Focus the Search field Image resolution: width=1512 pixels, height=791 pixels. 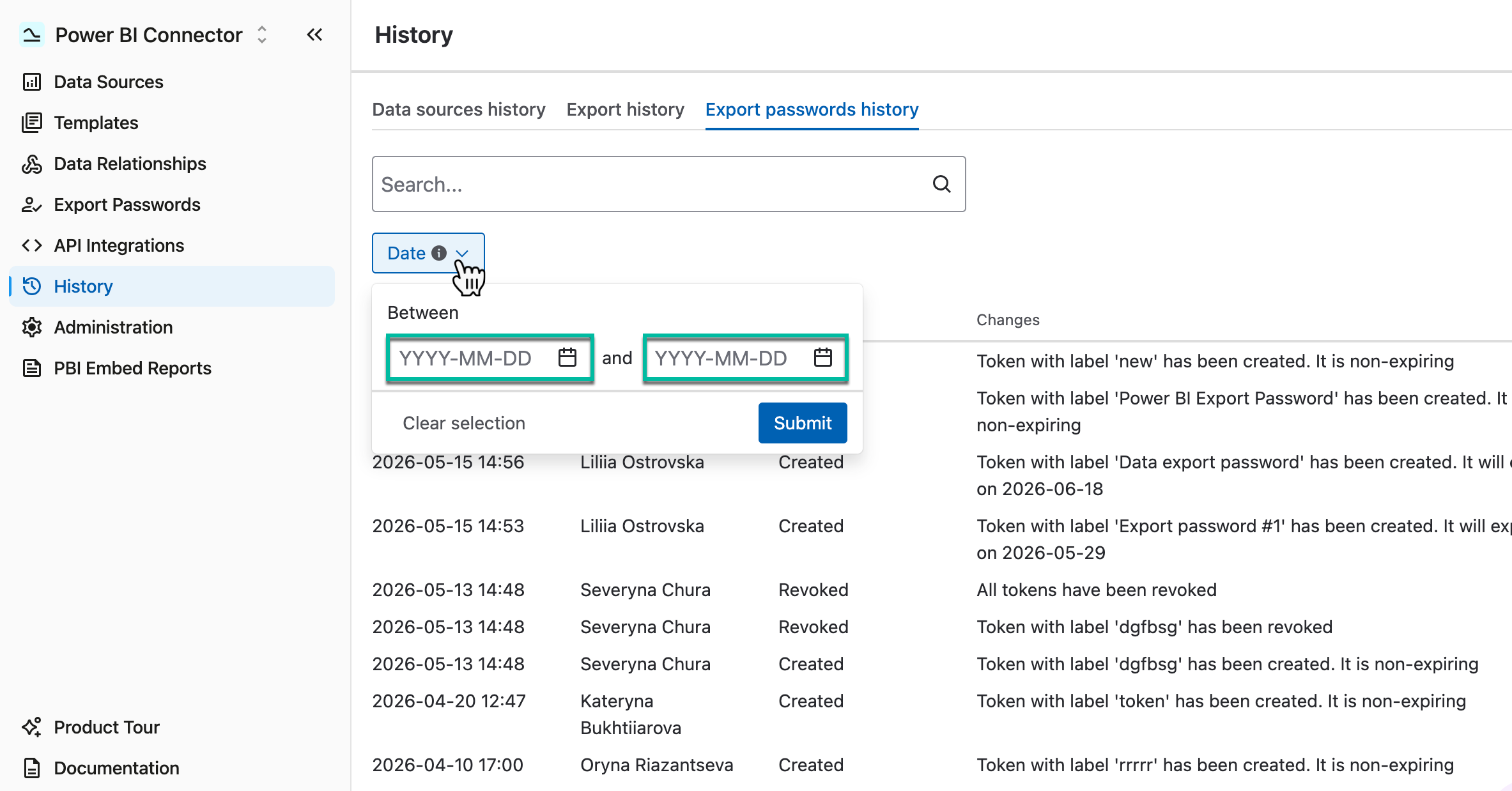(668, 184)
